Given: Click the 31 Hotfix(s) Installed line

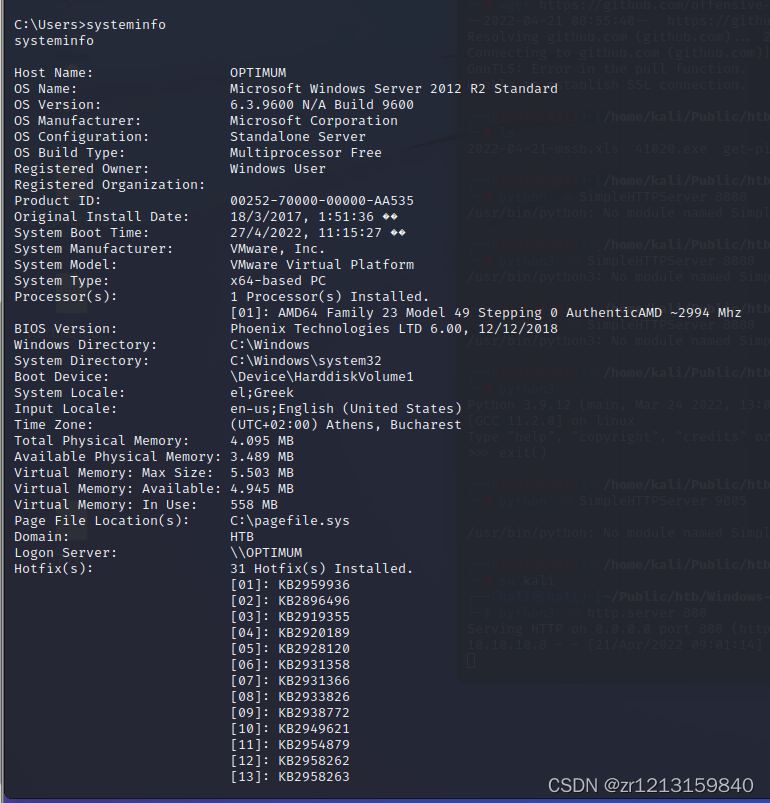Looking at the screenshot, I should click(322, 569).
